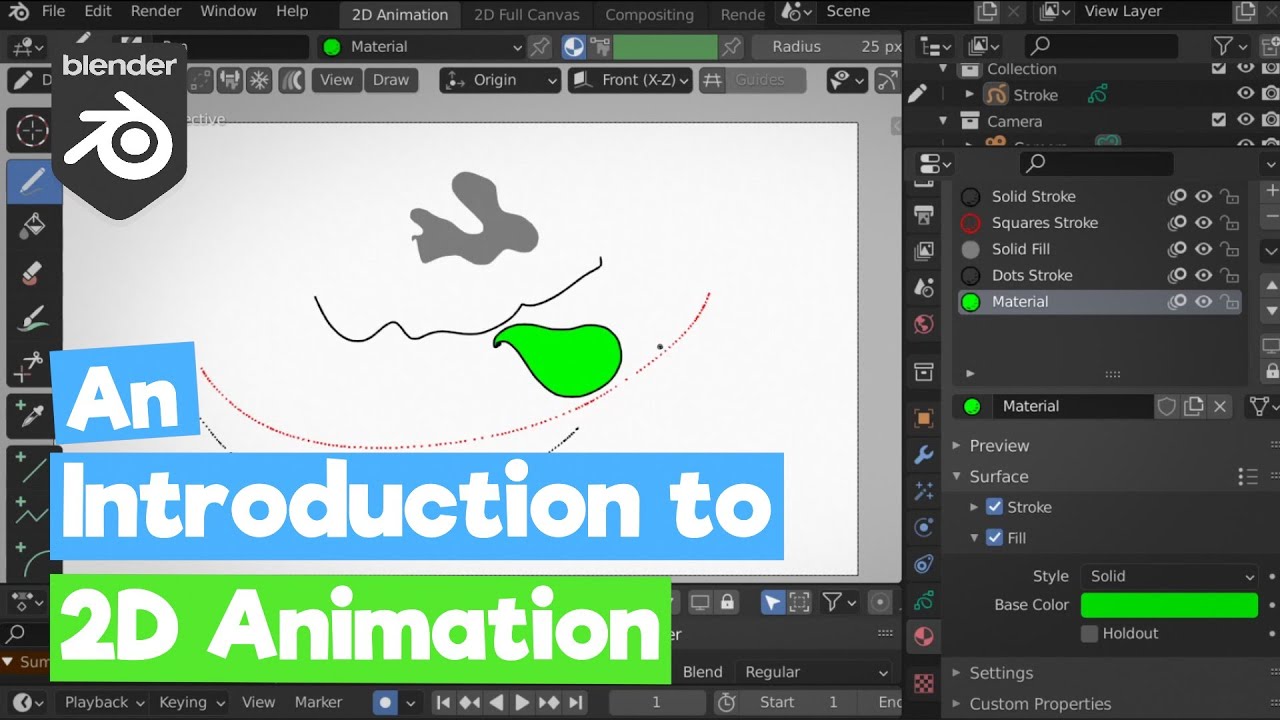
Task: Click the Draw menu button in the header
Action: click(x=391, y=80)
